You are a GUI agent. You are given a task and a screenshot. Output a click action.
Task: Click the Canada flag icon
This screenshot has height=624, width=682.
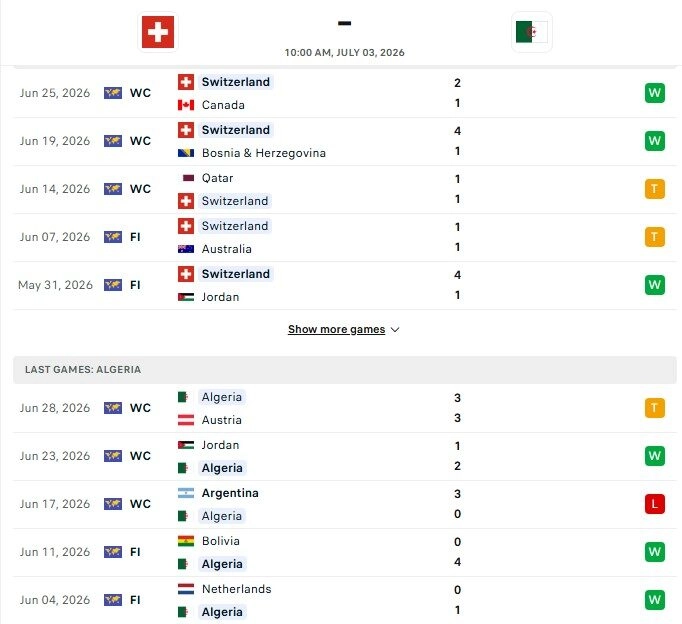(186, 105)
